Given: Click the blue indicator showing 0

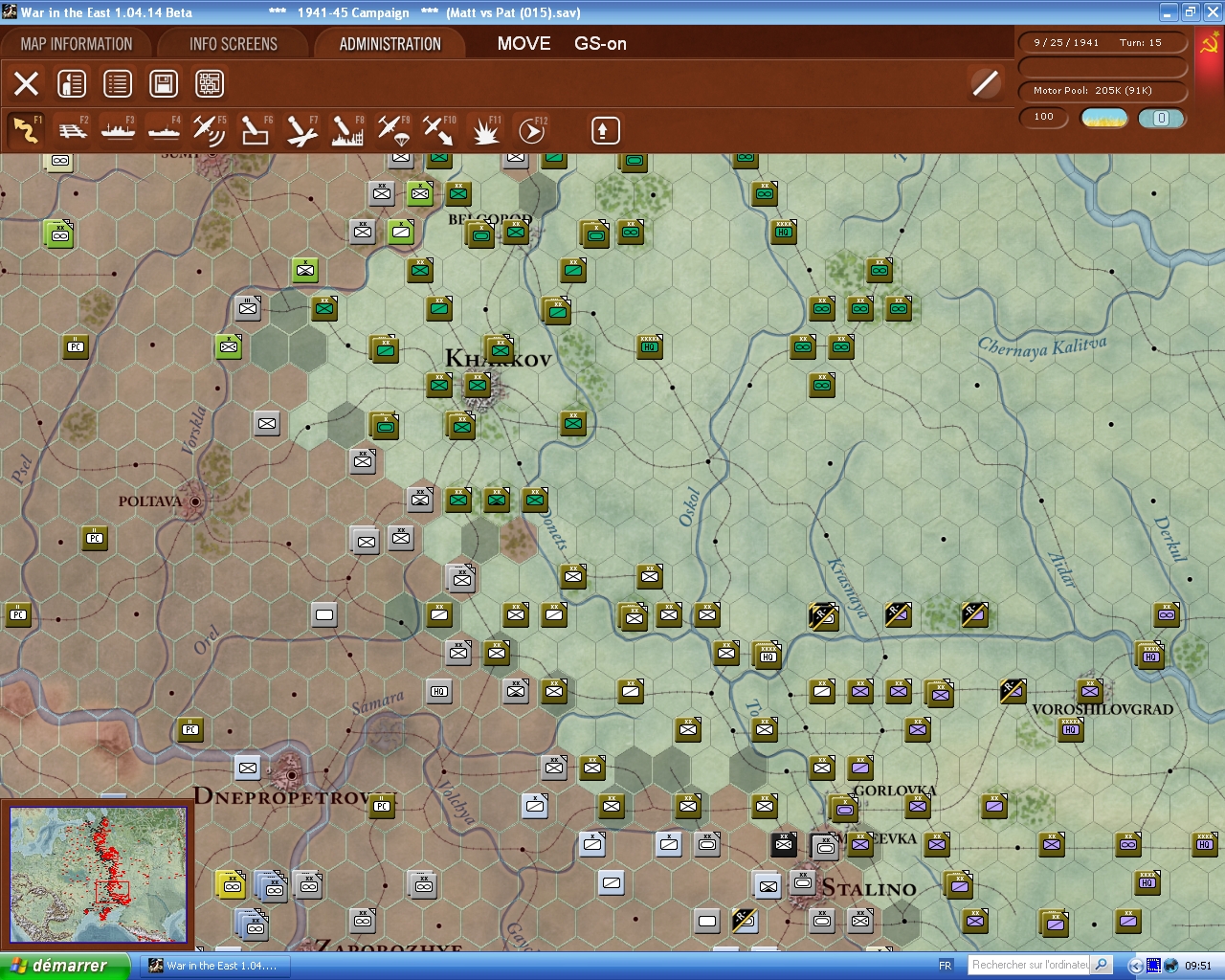Looking at the screenshot, I should click(1161, 118).
